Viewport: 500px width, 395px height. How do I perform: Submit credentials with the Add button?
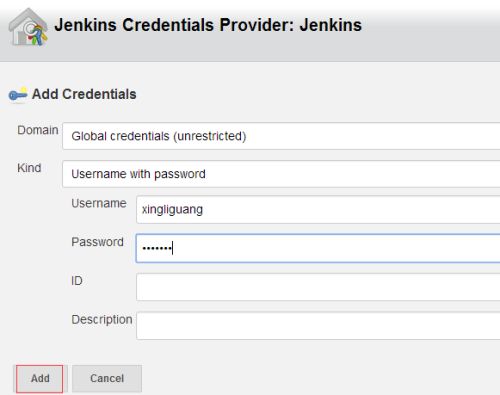tap(40, 379)
